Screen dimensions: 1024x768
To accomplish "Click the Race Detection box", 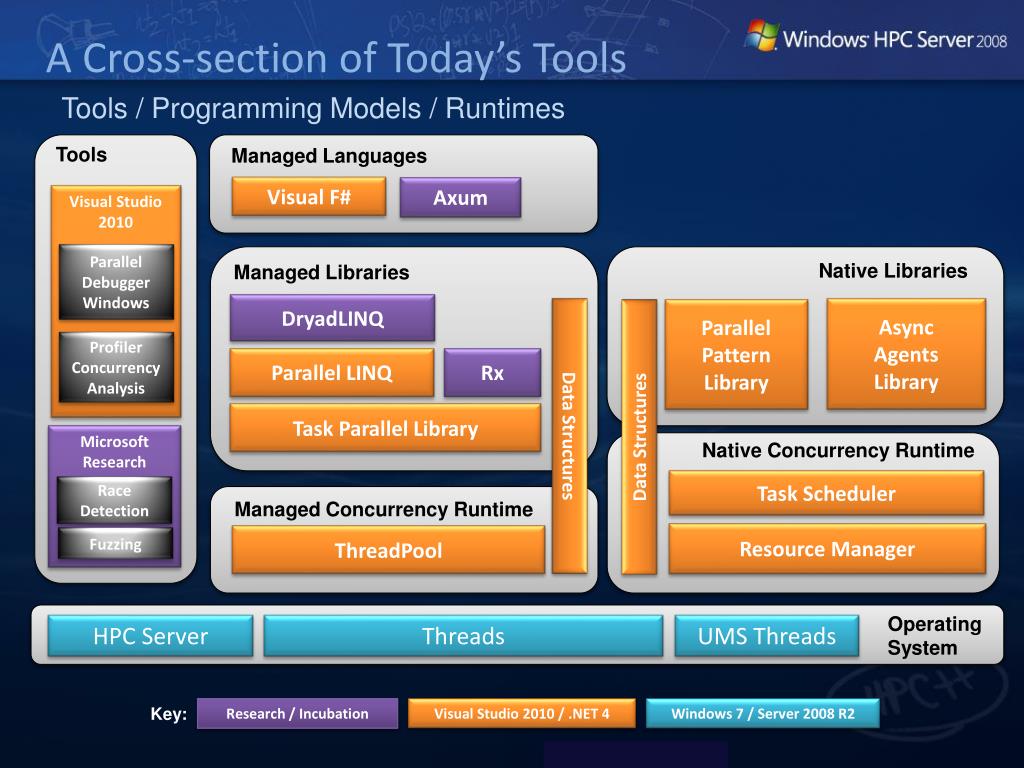I will 114,500.
